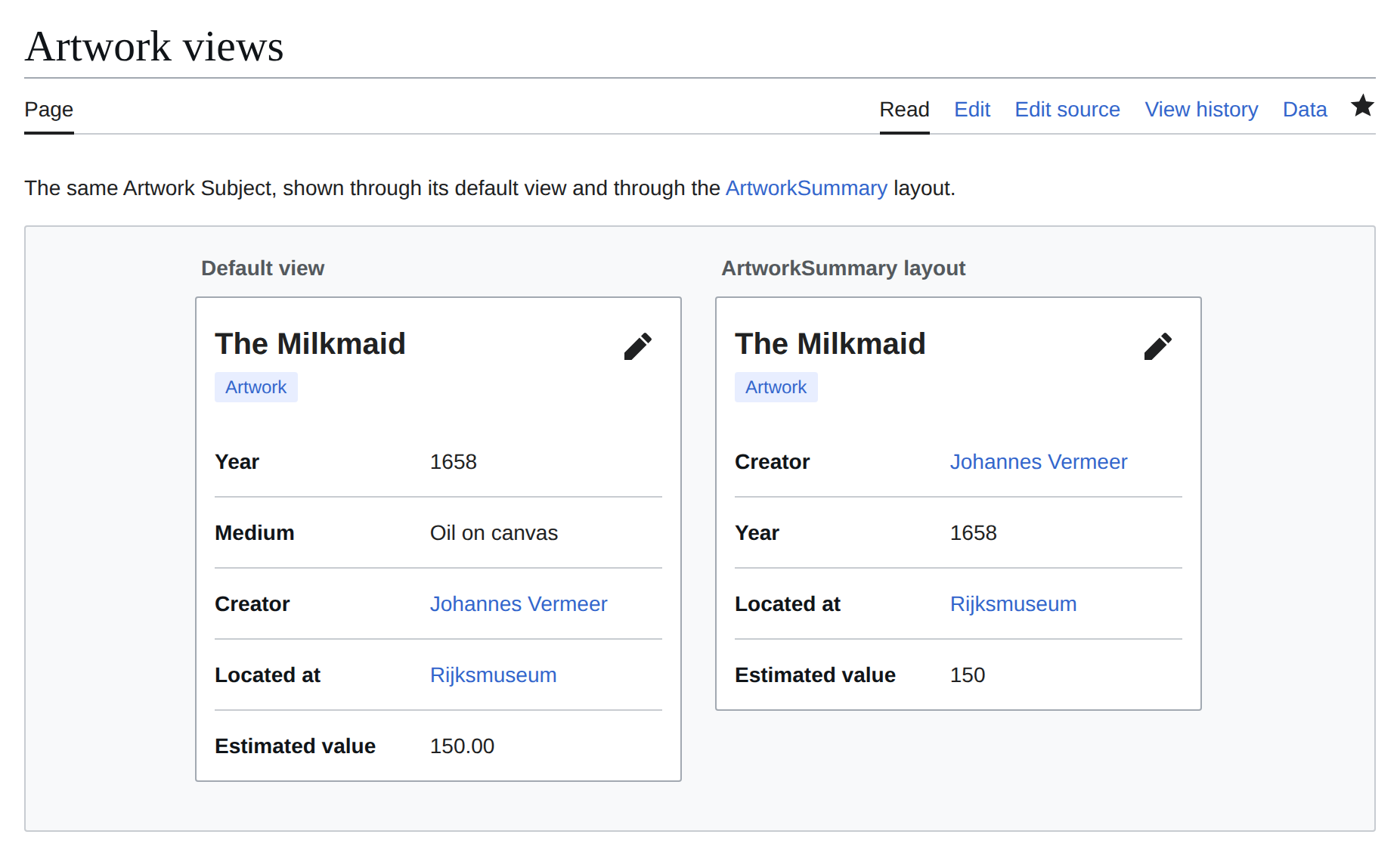Click the Estimated value '150.00'

(462, 746)
